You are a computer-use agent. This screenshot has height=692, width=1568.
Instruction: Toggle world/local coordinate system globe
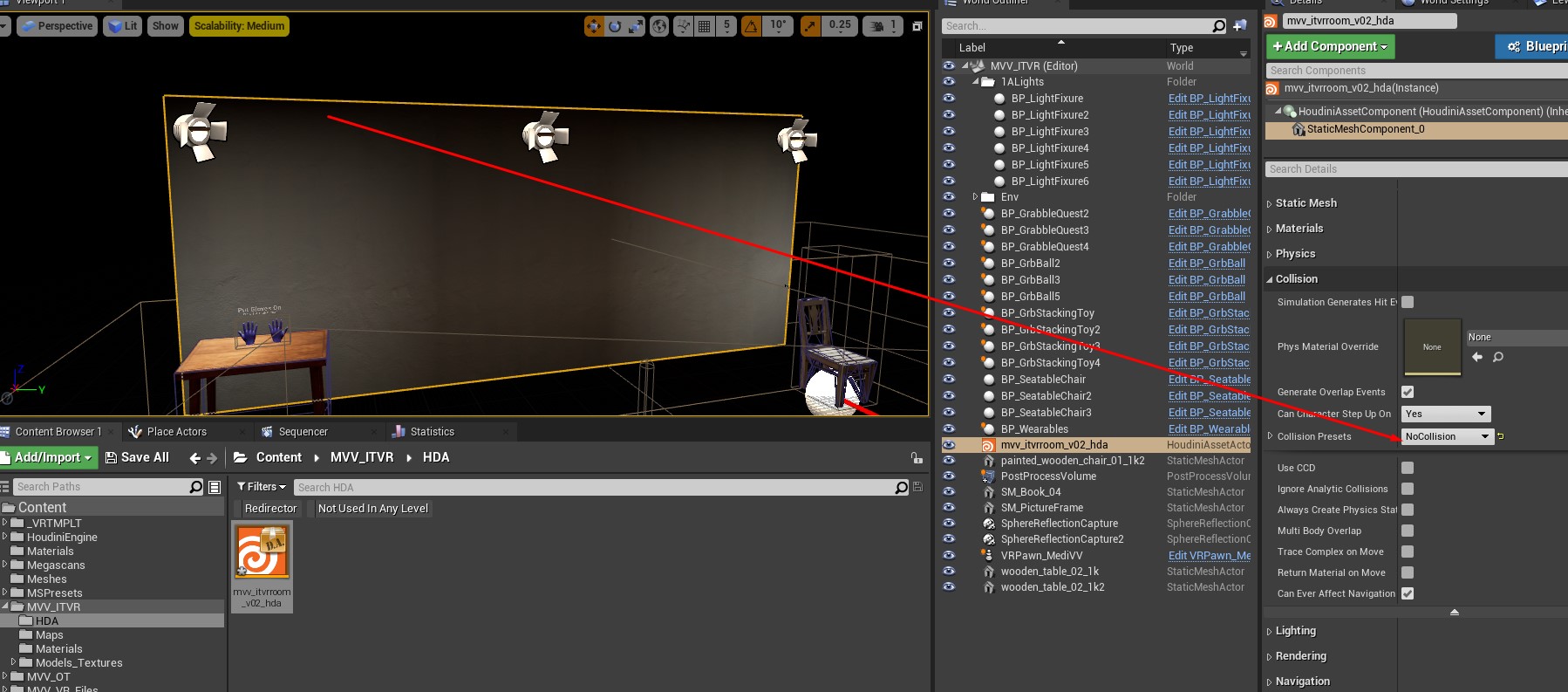click(659, 26)
